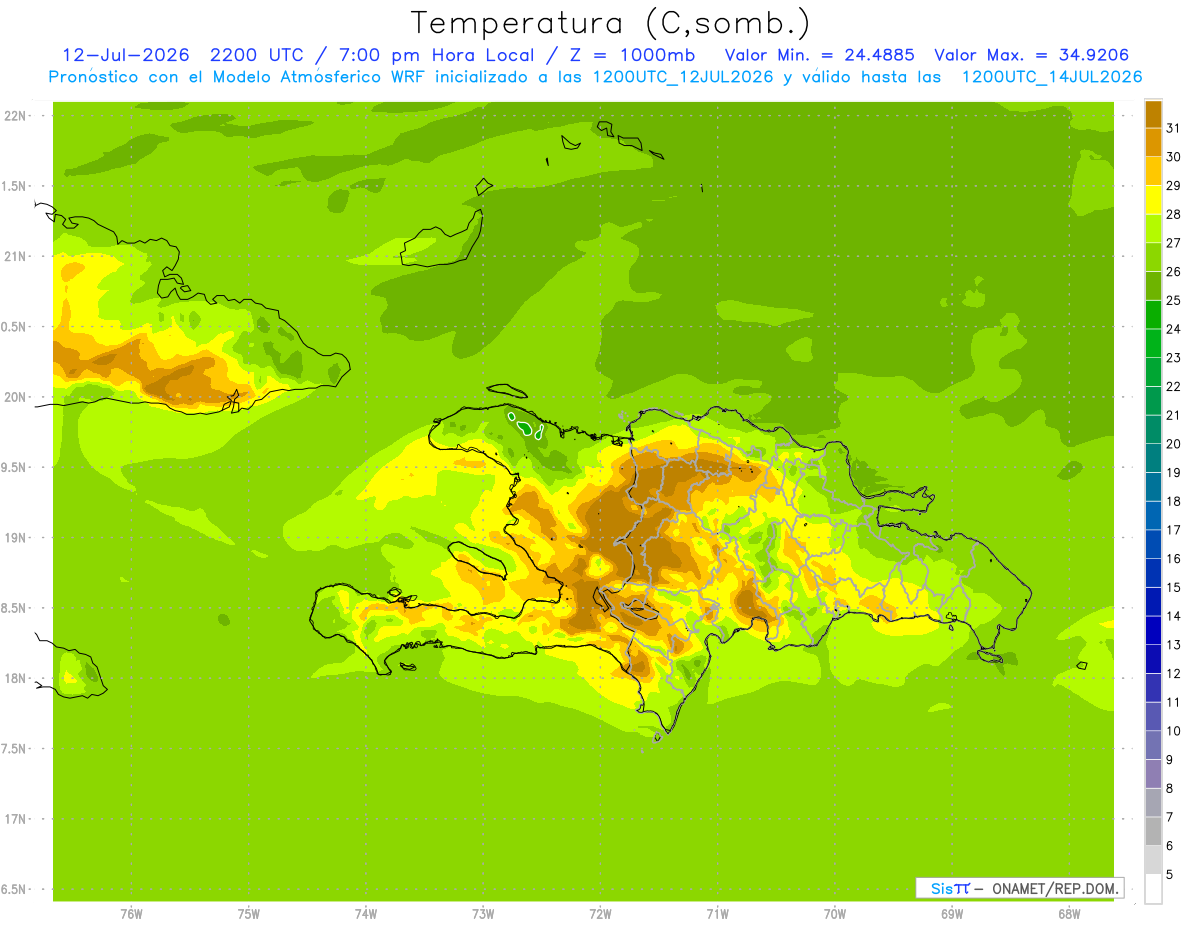Click the yellow swatch between 28 and 29

pyautogui.click(x=1153, y=200)
